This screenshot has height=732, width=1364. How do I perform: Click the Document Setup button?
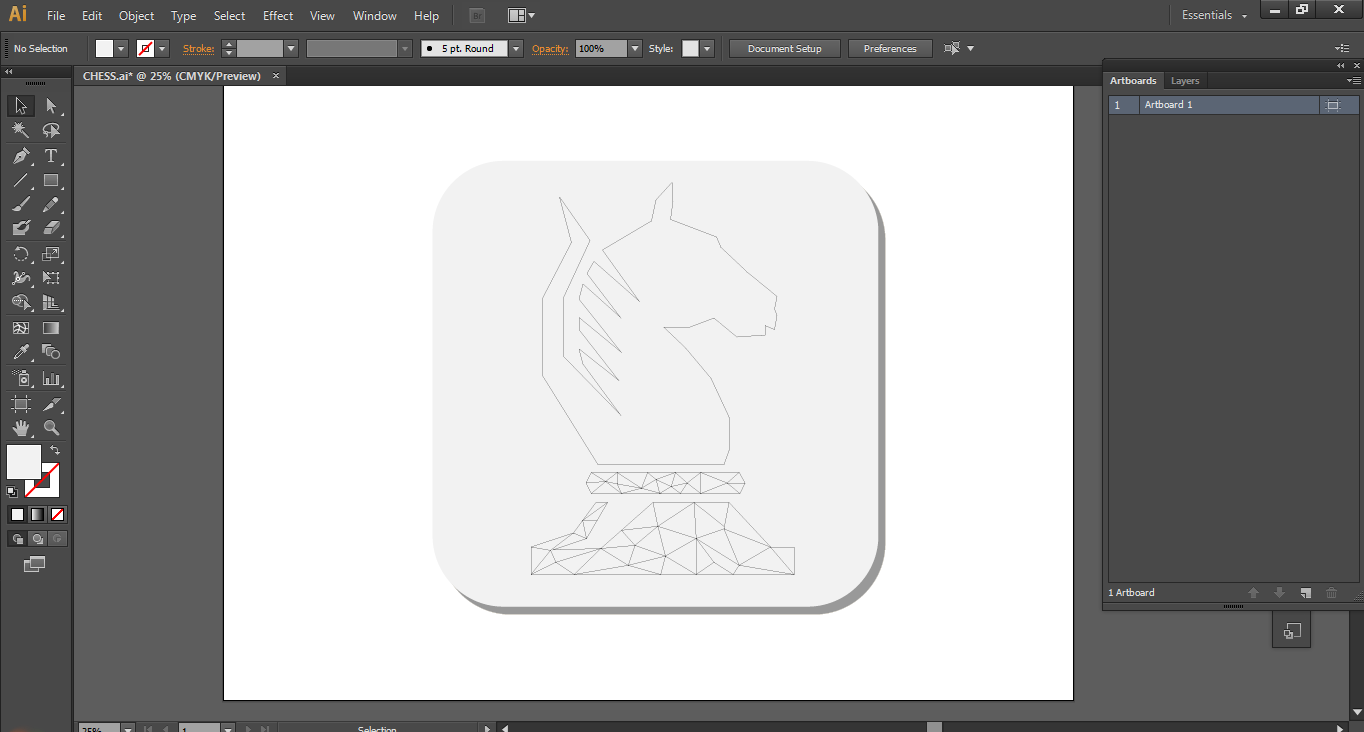784,48
